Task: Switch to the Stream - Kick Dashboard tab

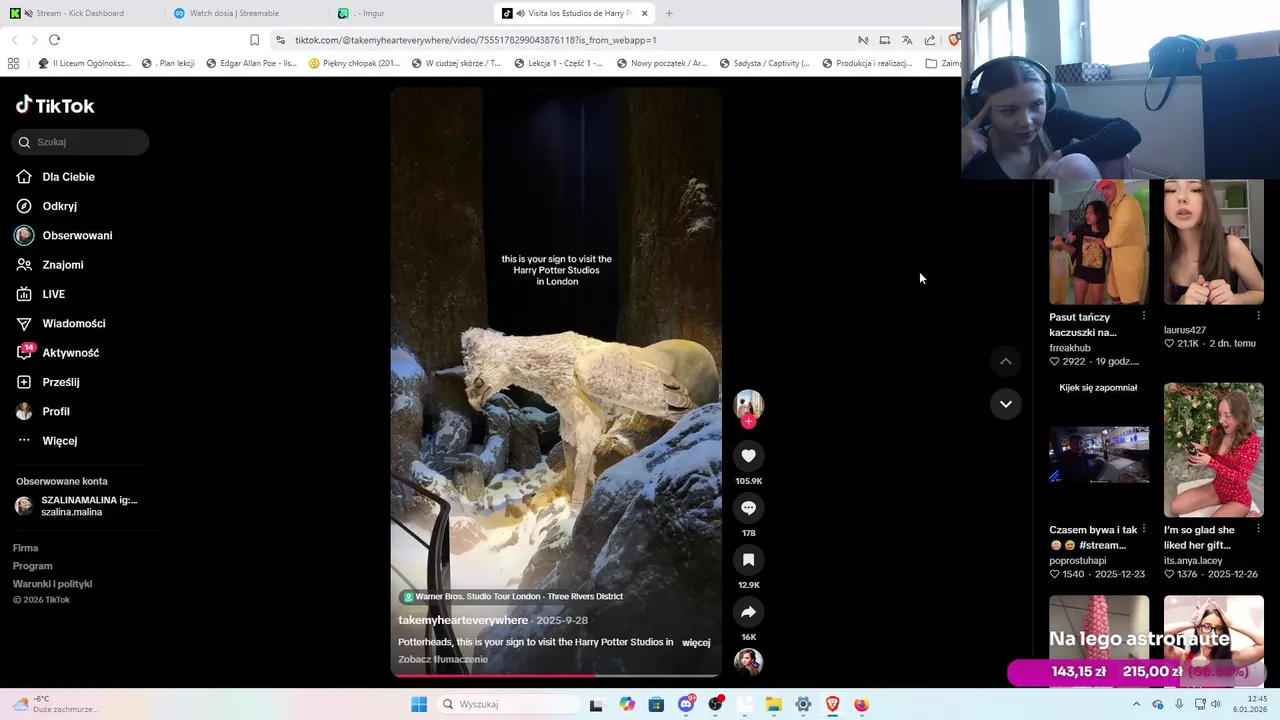Action: 80,13
